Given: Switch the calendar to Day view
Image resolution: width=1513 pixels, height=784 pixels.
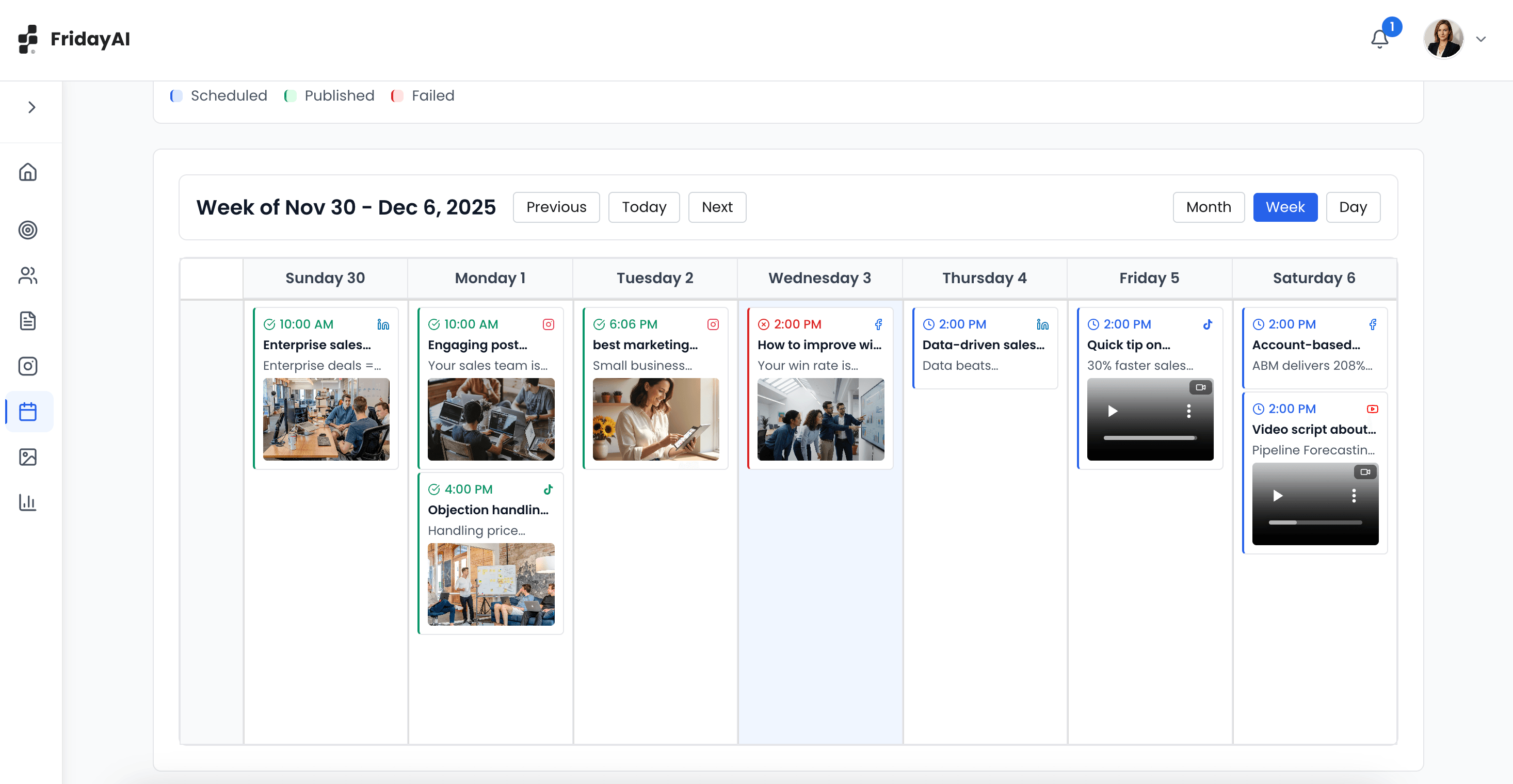Looking at the screenshot, I should tap(1353, 207).
